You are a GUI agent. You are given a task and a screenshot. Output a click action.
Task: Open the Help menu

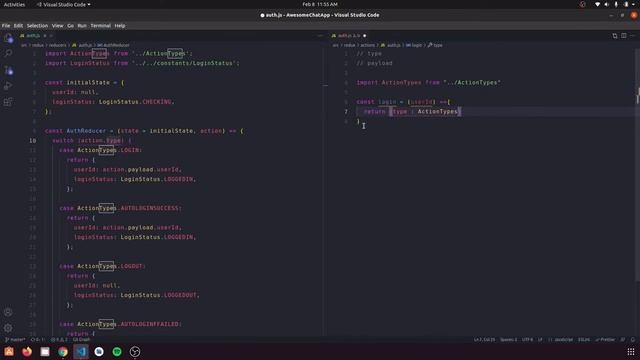coord(120,26)
